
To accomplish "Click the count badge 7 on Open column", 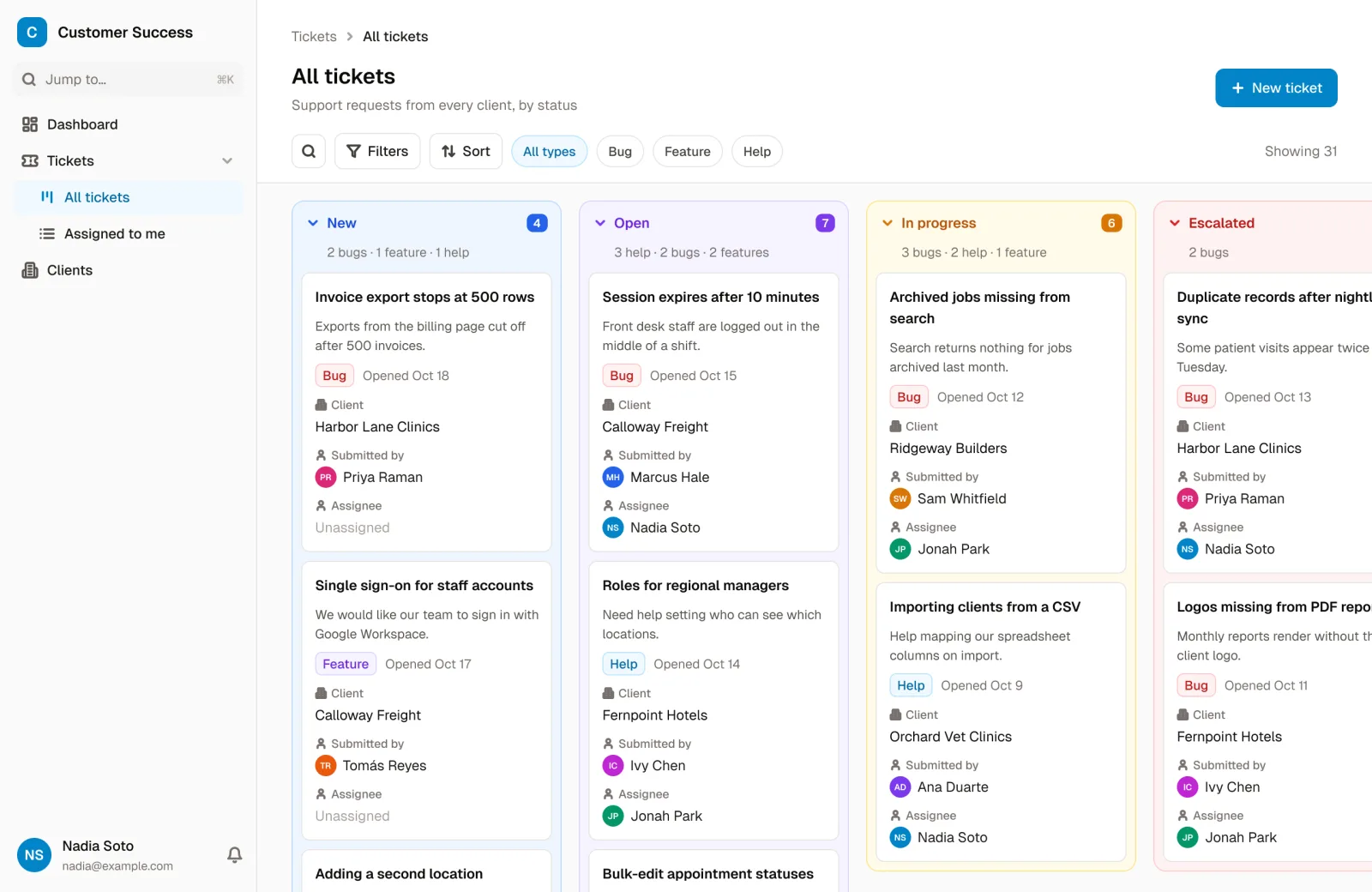I will coord(825,223).
